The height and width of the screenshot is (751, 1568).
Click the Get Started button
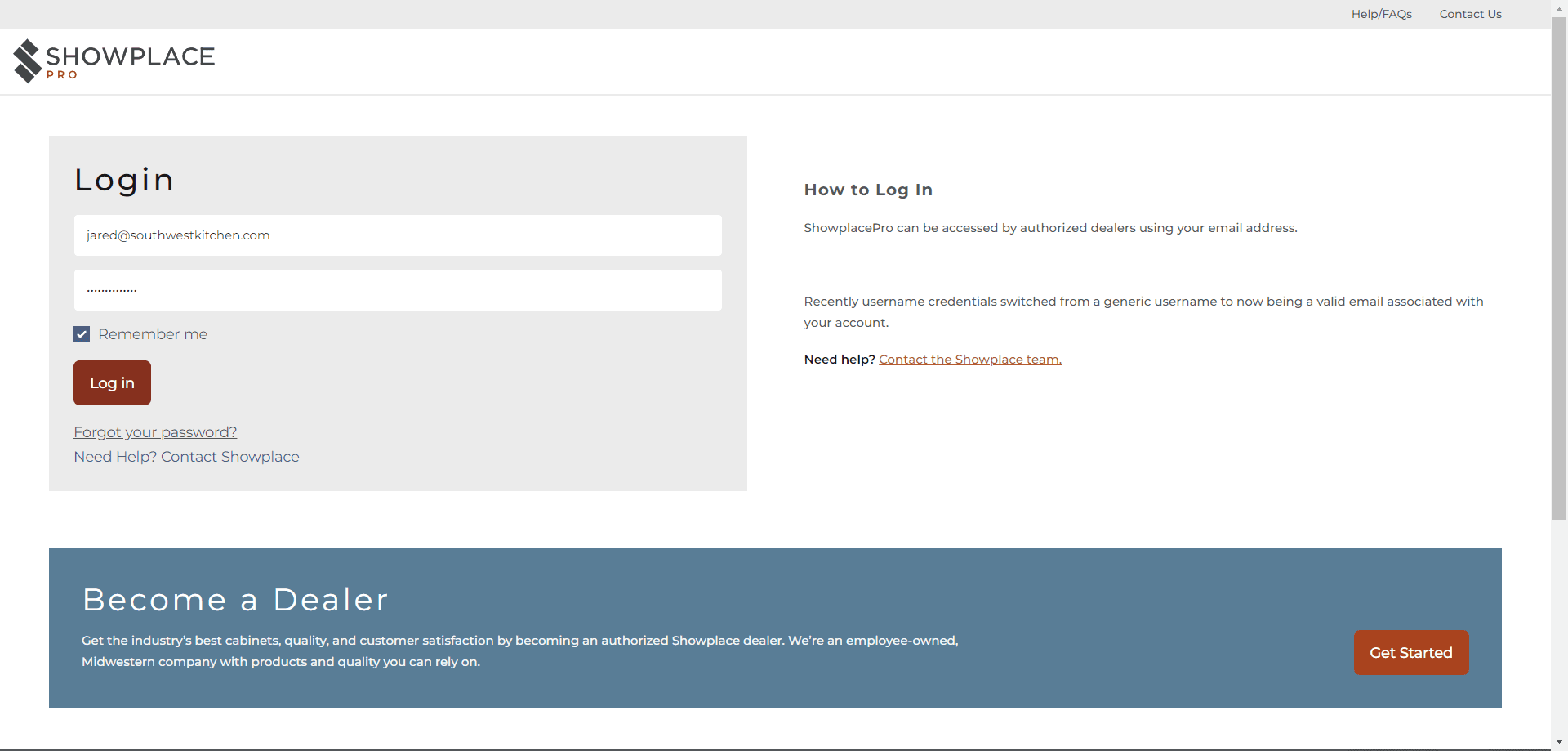pos(1411,652)
